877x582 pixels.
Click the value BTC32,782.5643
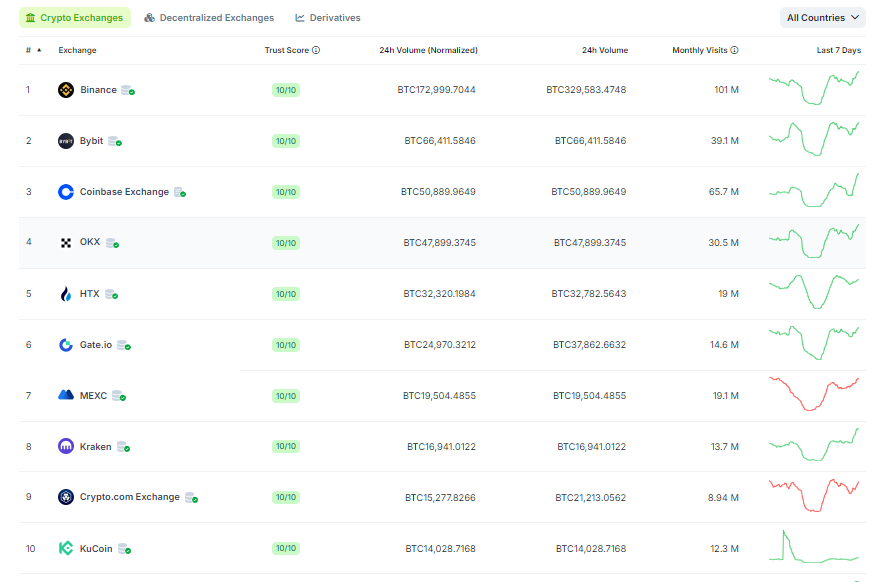589,294
